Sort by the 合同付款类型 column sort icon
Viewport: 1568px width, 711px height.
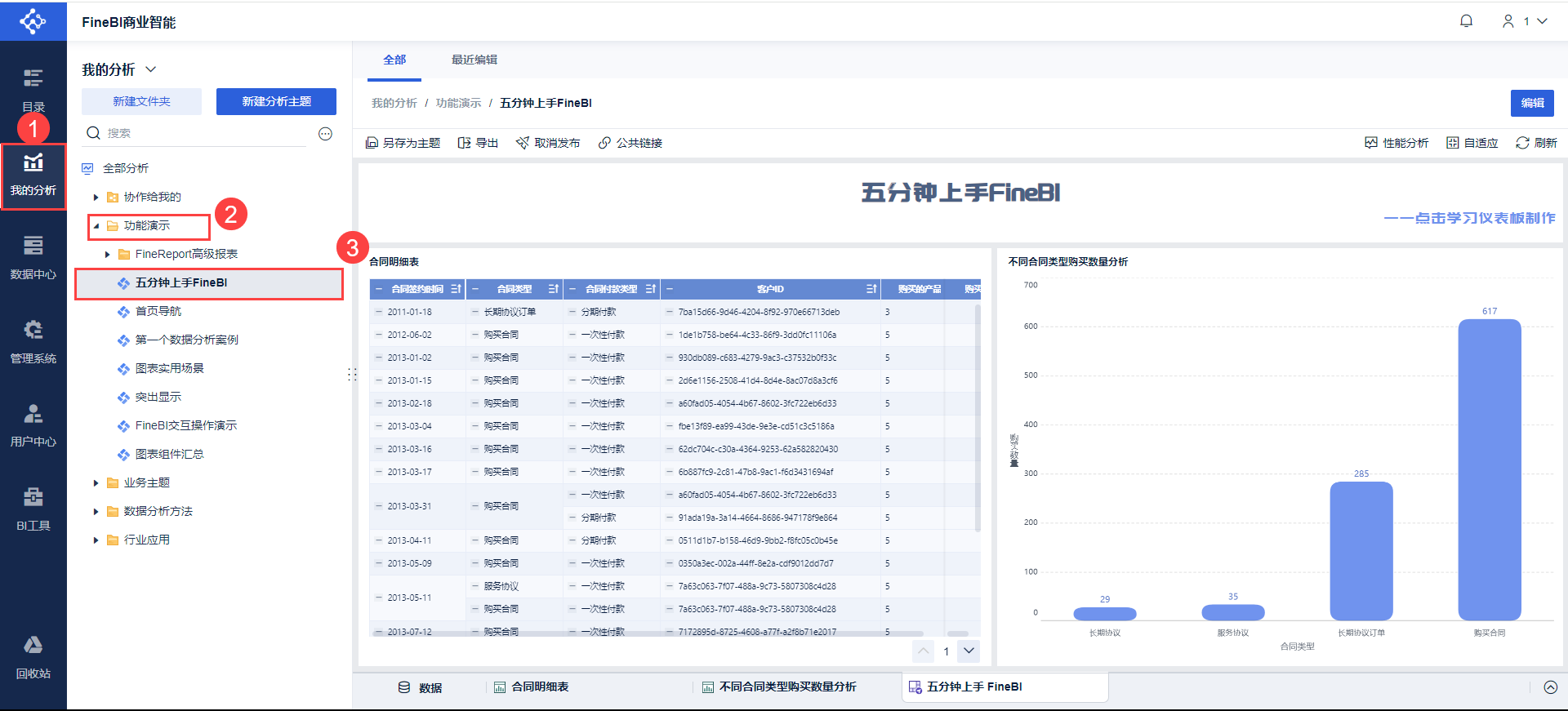650,289
